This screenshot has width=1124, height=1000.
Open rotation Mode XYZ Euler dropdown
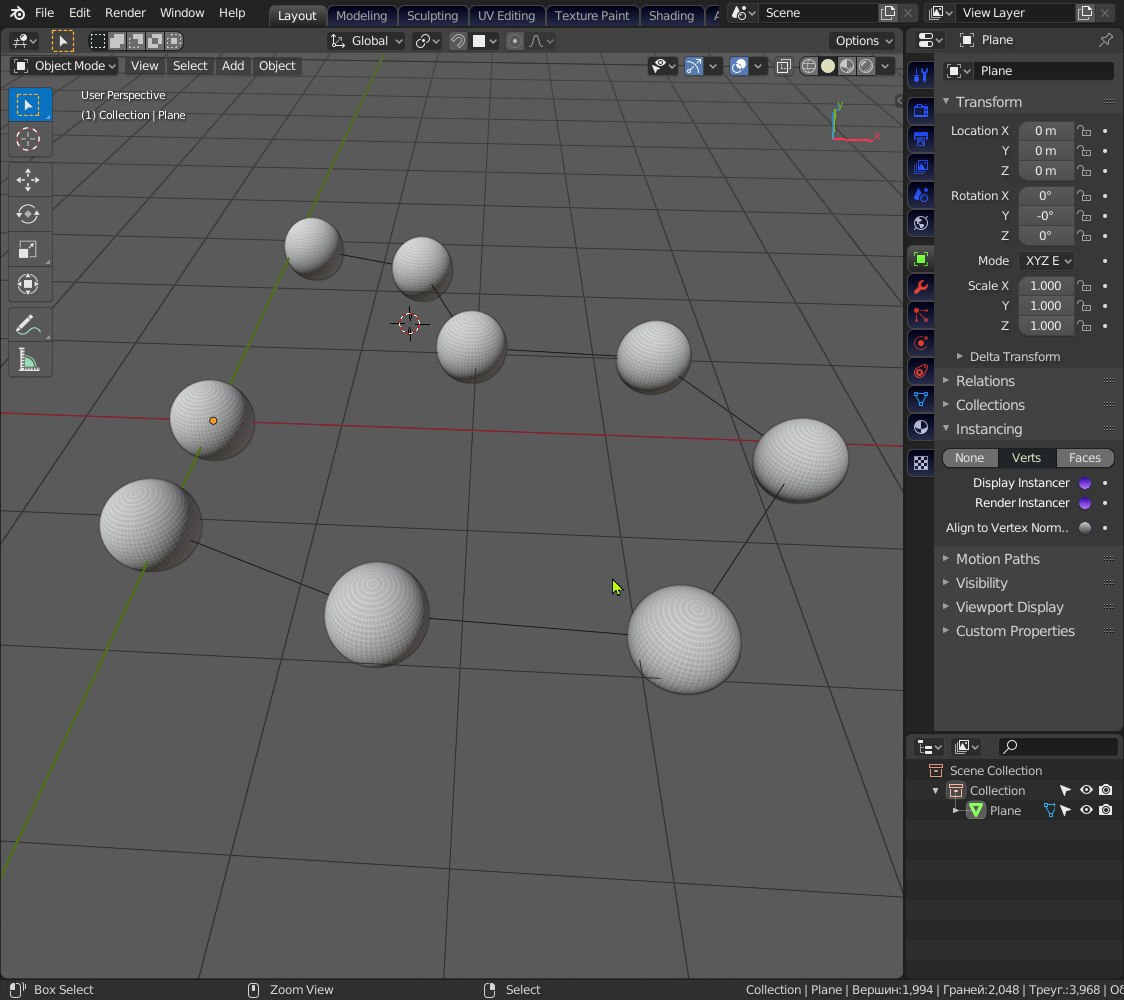(x=1047, y=261)
